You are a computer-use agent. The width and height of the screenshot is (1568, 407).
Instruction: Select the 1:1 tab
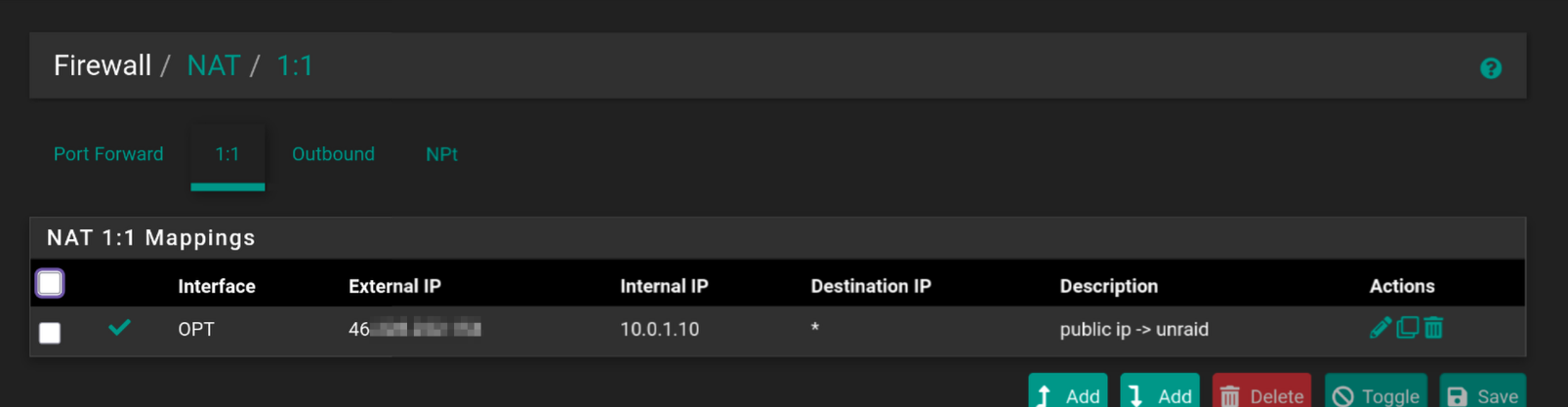click(227, 154)
